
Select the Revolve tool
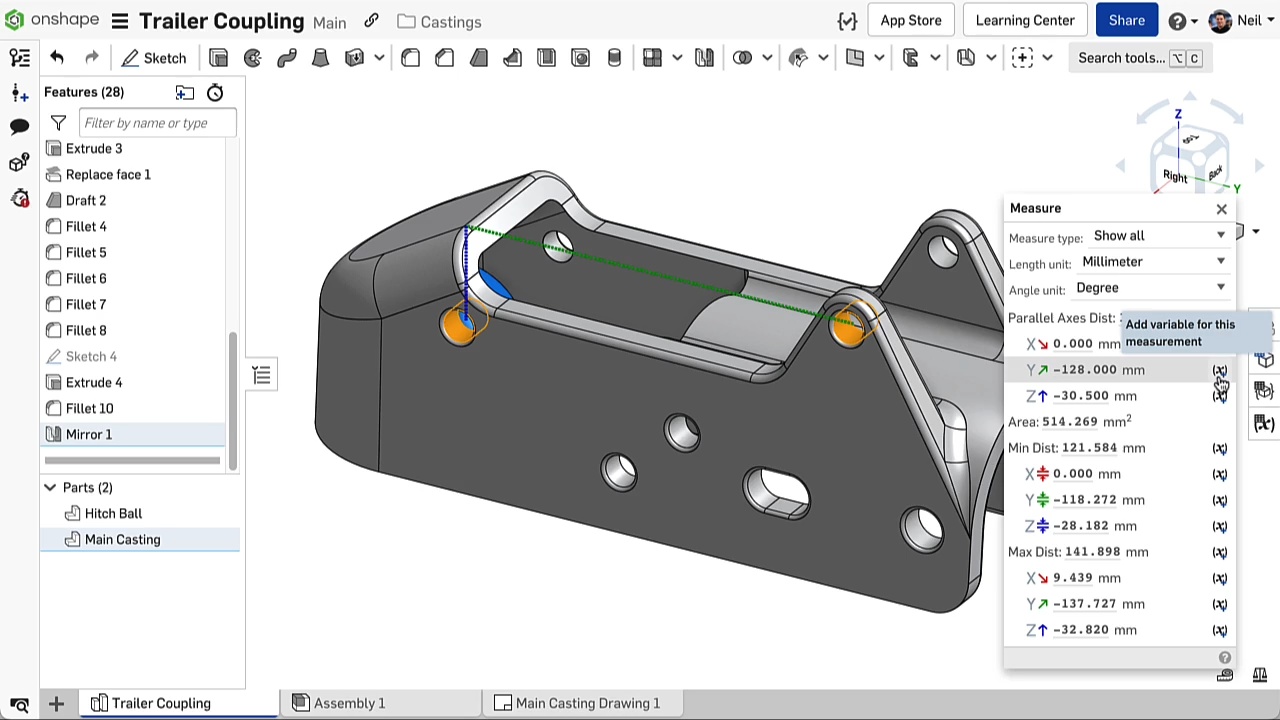click(x=253, y=58)
